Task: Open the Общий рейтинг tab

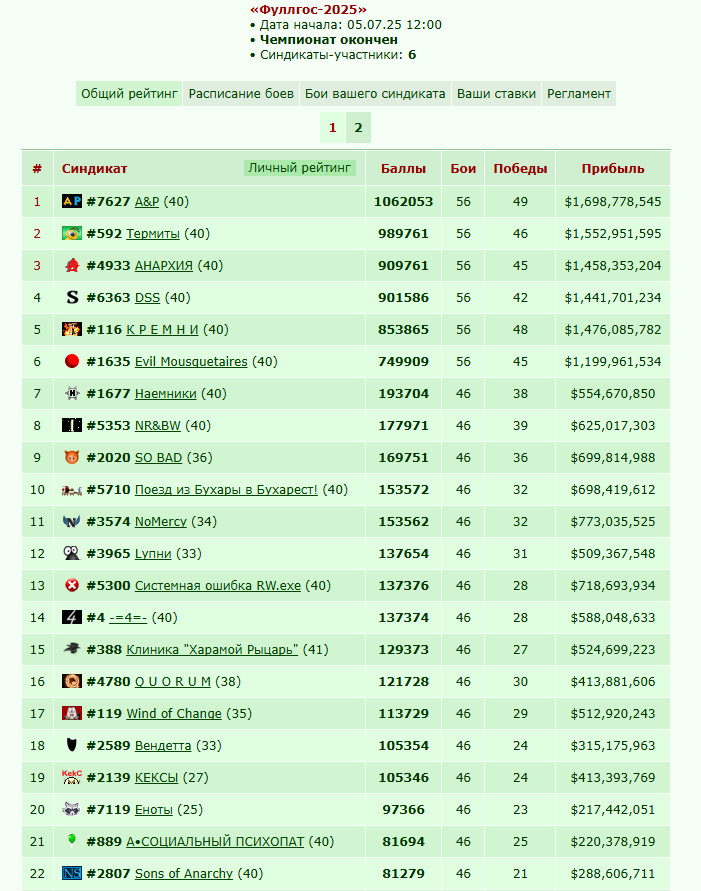Action: tap(129, 94)
